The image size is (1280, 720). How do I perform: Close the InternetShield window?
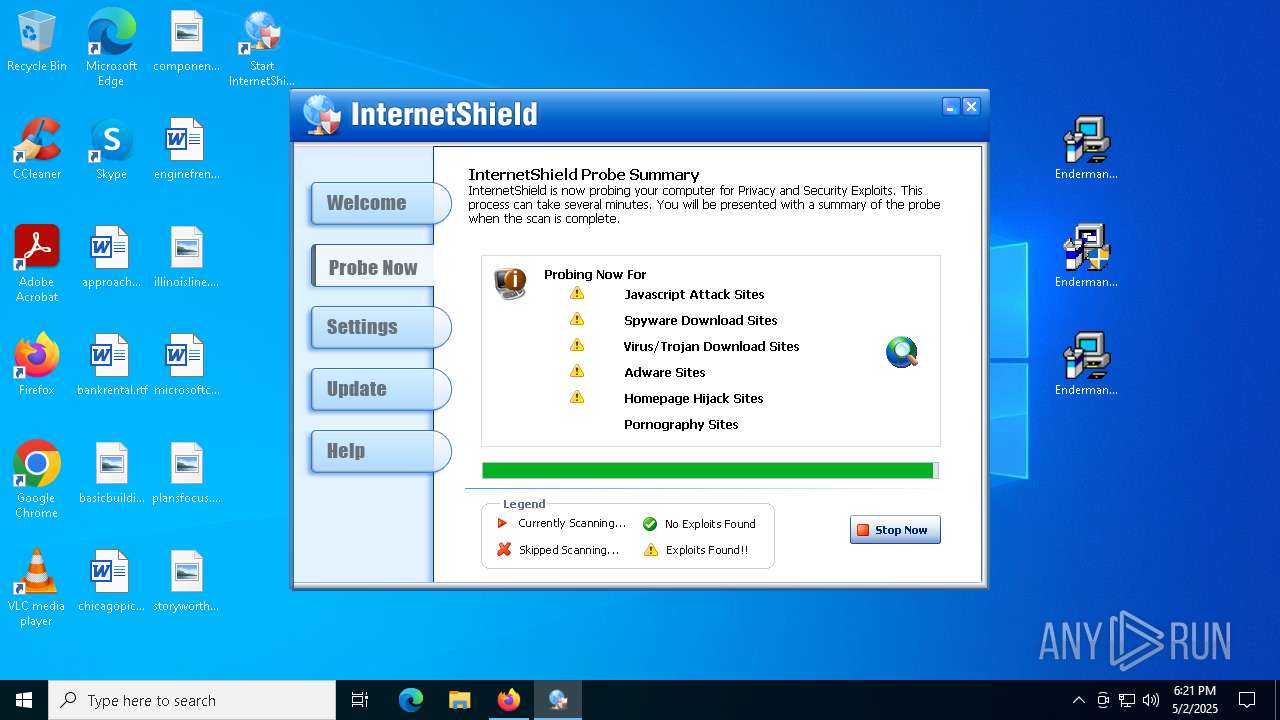pyautogui.click(x=971, y=107)
